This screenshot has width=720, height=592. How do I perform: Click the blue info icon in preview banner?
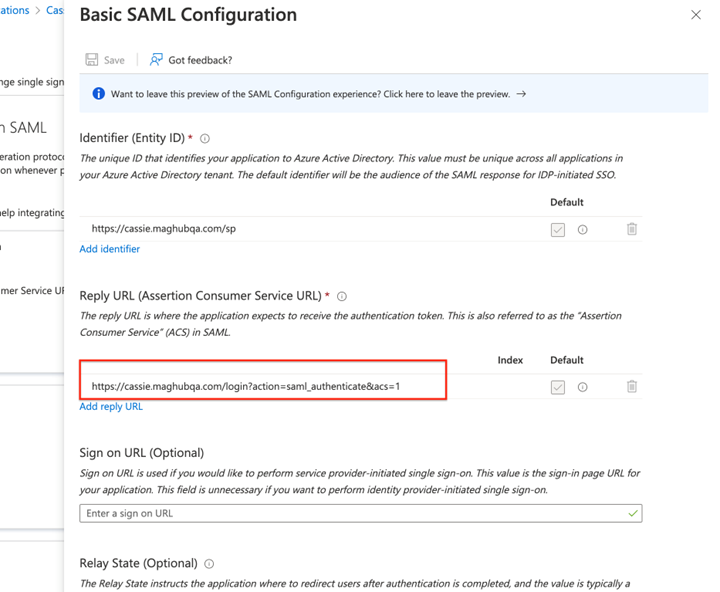[98, 94]
